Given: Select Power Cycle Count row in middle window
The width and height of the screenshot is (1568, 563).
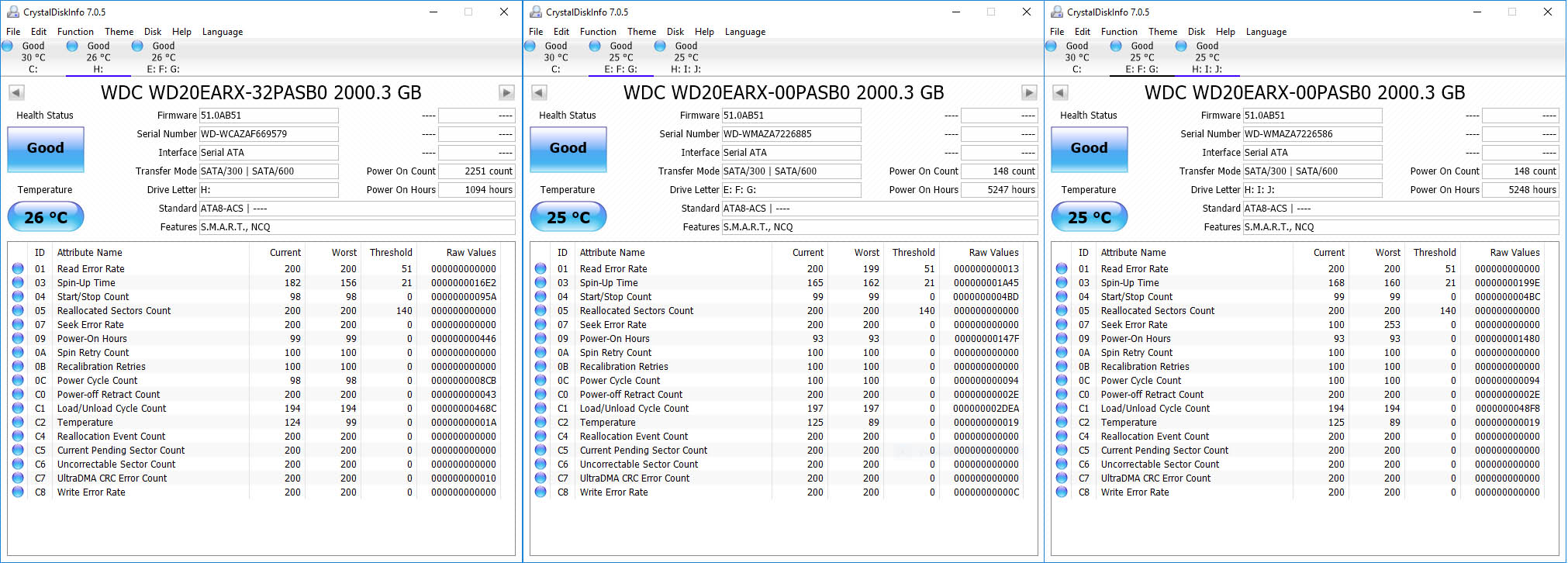Looking at the screenshot, I should point(777,381).
